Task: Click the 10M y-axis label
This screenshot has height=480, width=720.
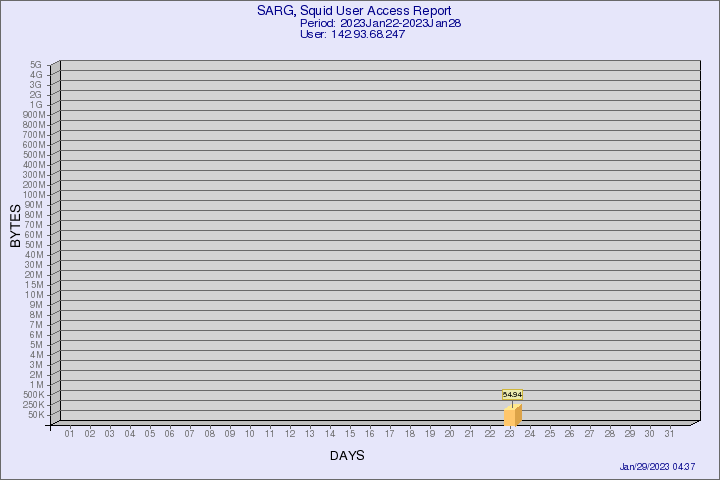Action: tap(34, 295)
